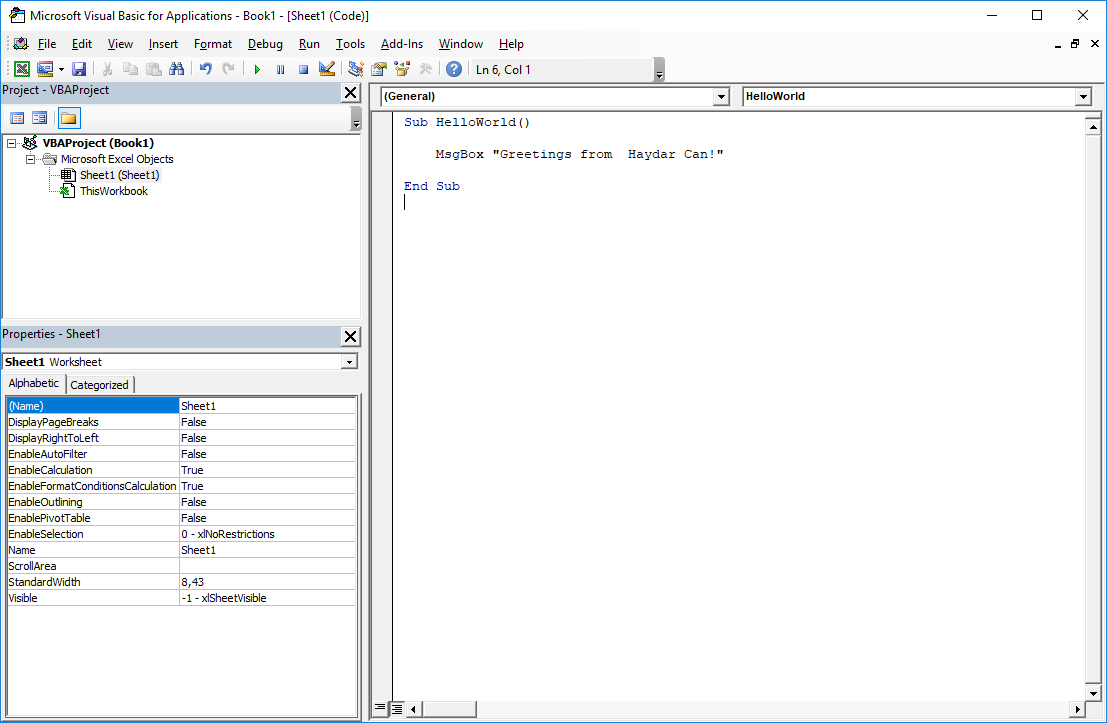The width and height of the screenshot is (1107, 723).
Task: Open the Window menu
Action: (x=460, y=44)
